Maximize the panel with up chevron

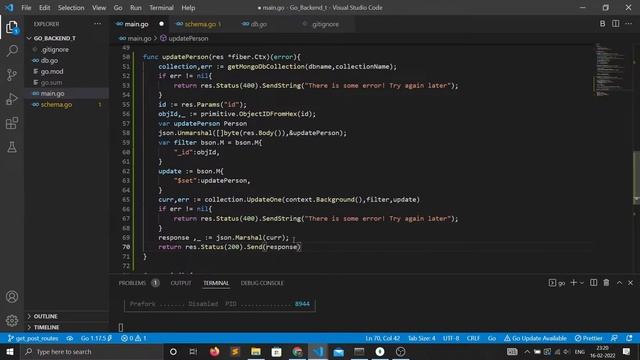[620, 282]
